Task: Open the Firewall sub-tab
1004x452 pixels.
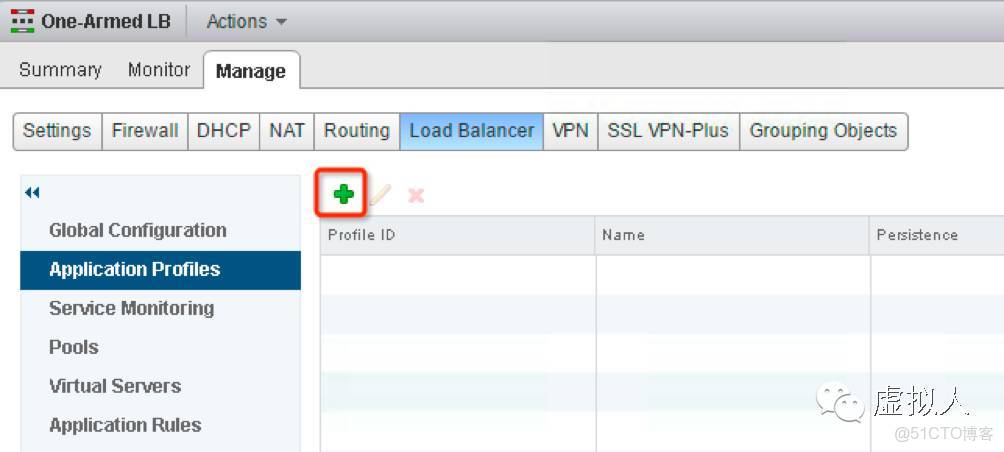Action: [x=145, y=131]
